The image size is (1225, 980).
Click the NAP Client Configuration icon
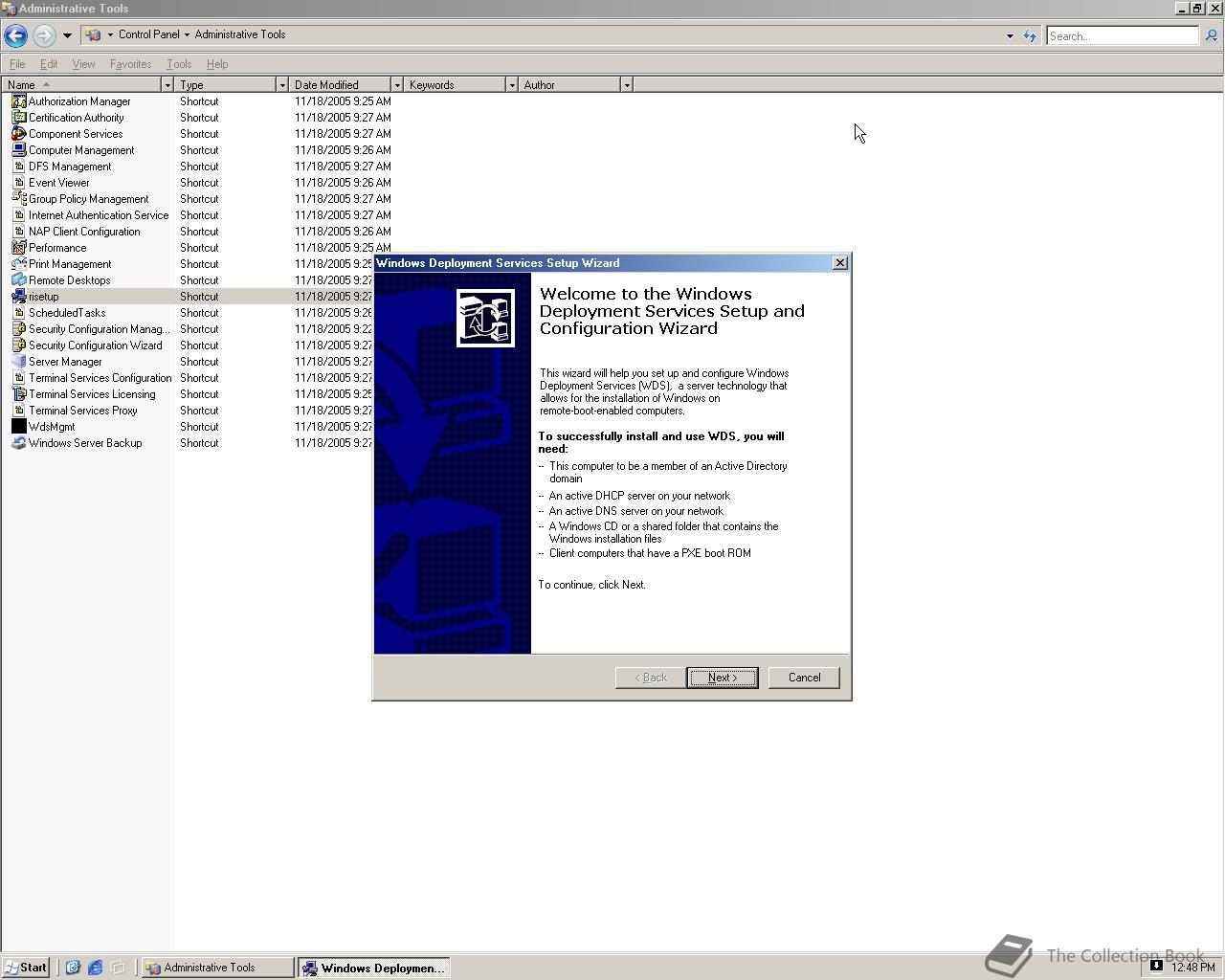(18, 232)
